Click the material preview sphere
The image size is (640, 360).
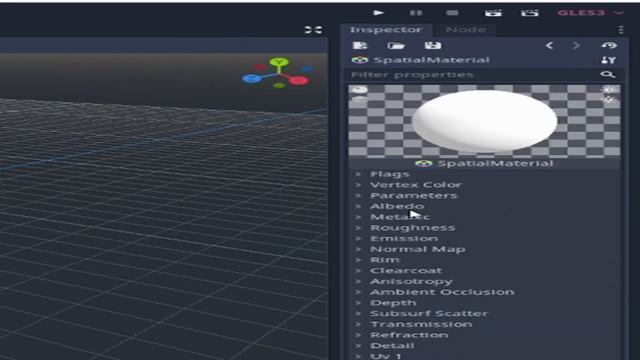tap(484, 121)
